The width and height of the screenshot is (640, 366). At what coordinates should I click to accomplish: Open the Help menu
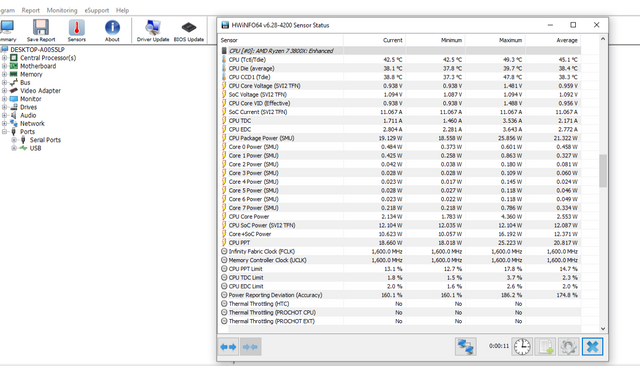122,10
